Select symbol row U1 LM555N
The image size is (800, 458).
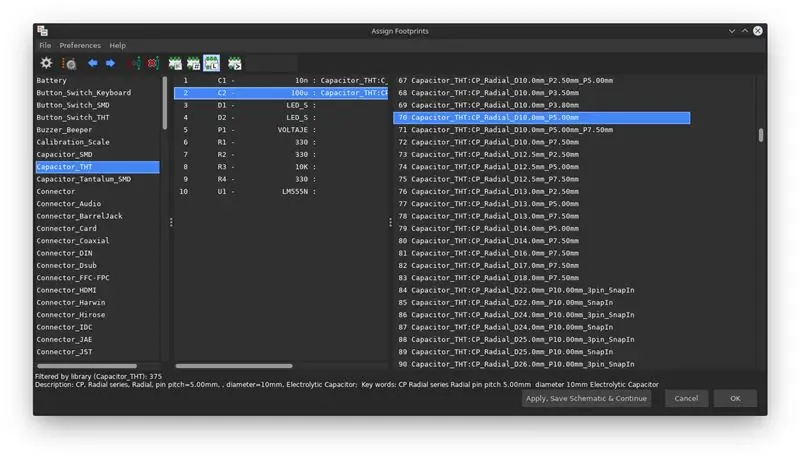click(x=281, y=191)
